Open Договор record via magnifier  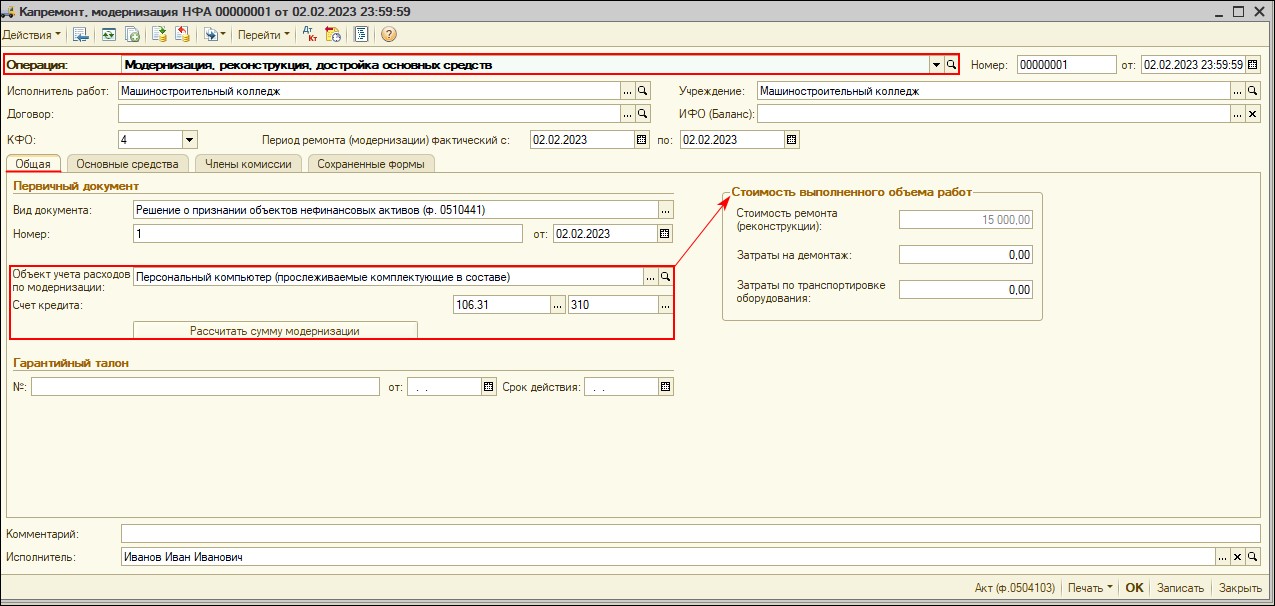643,114
